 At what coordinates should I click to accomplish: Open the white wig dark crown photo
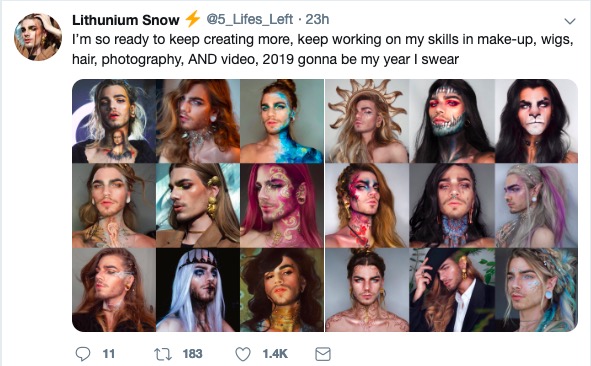pyautogui.click(x=198, y=290)
